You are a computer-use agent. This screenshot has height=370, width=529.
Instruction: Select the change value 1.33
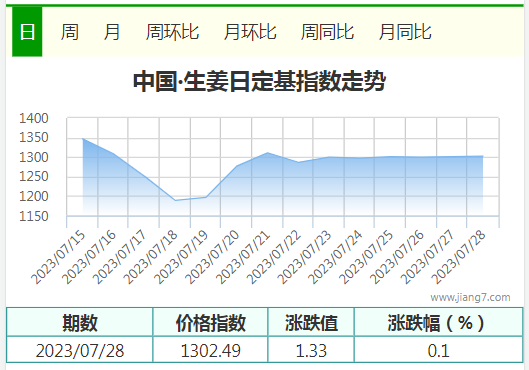[311, 350]
